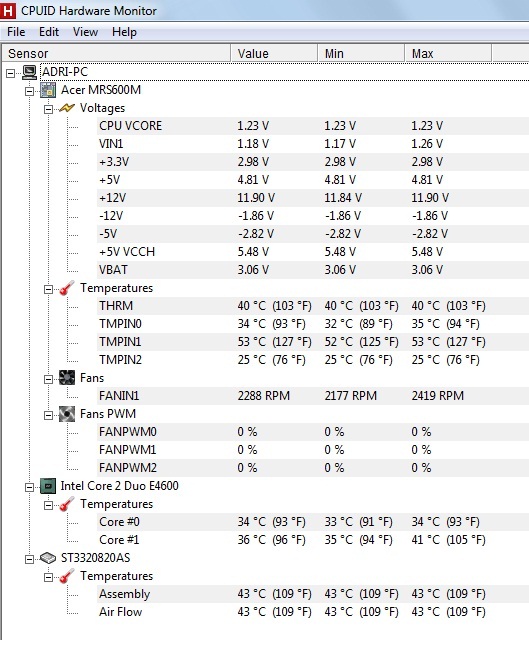
Task: Click the Fans PWM icon
Action: (x=67, y=414)
